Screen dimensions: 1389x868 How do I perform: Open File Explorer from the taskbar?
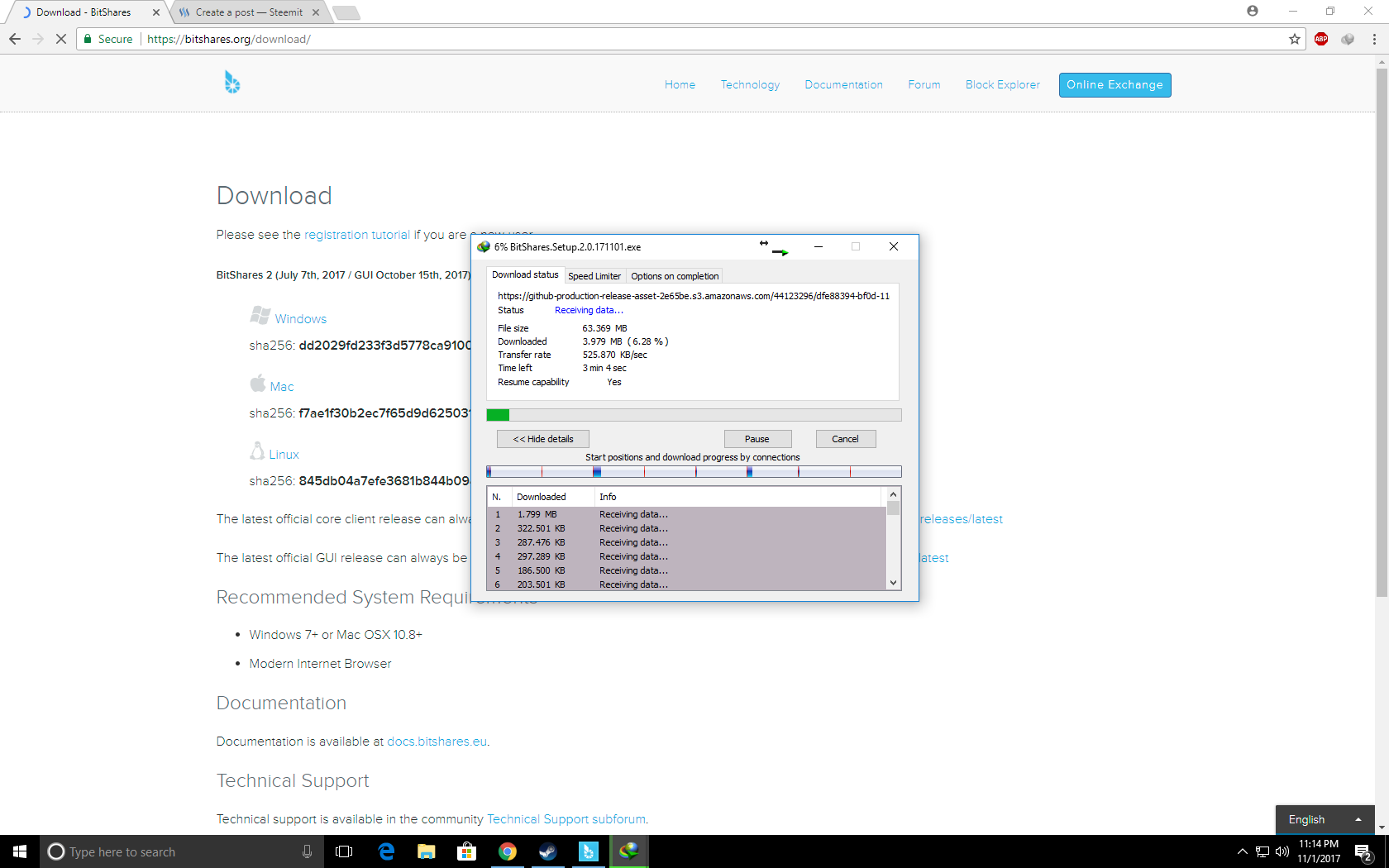427,851
